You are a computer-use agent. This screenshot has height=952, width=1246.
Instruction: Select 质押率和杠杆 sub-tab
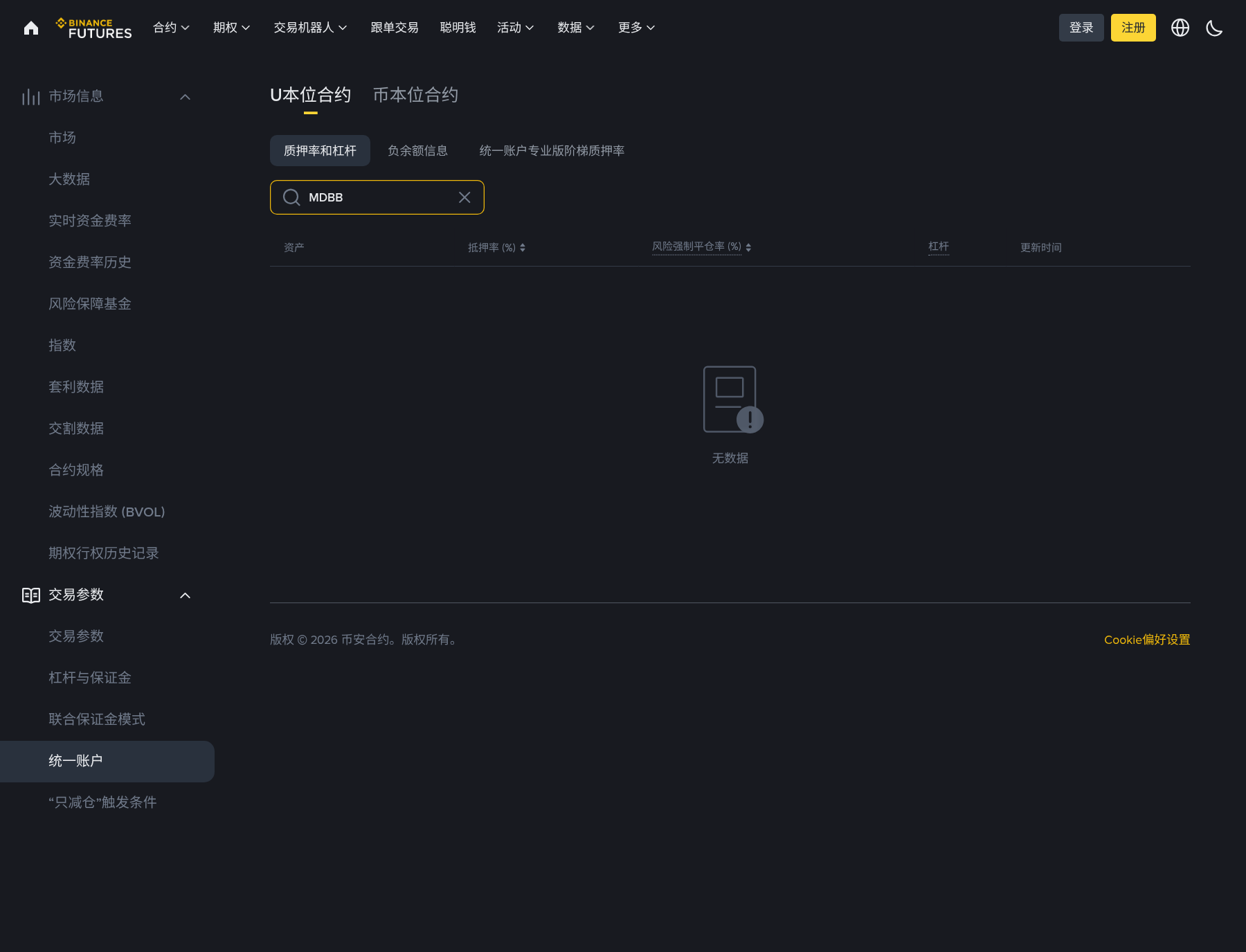click(320, 150)
